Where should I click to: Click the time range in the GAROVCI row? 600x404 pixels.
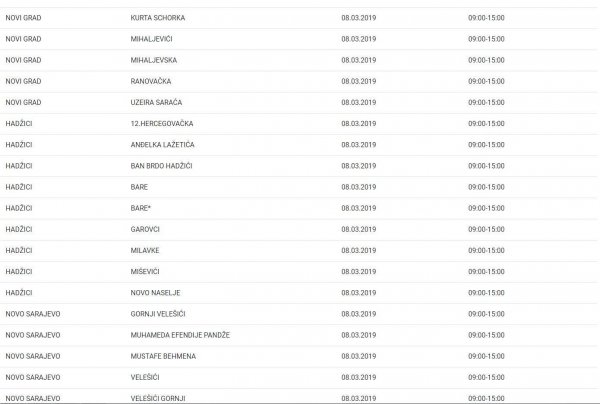tap(486, 229)
